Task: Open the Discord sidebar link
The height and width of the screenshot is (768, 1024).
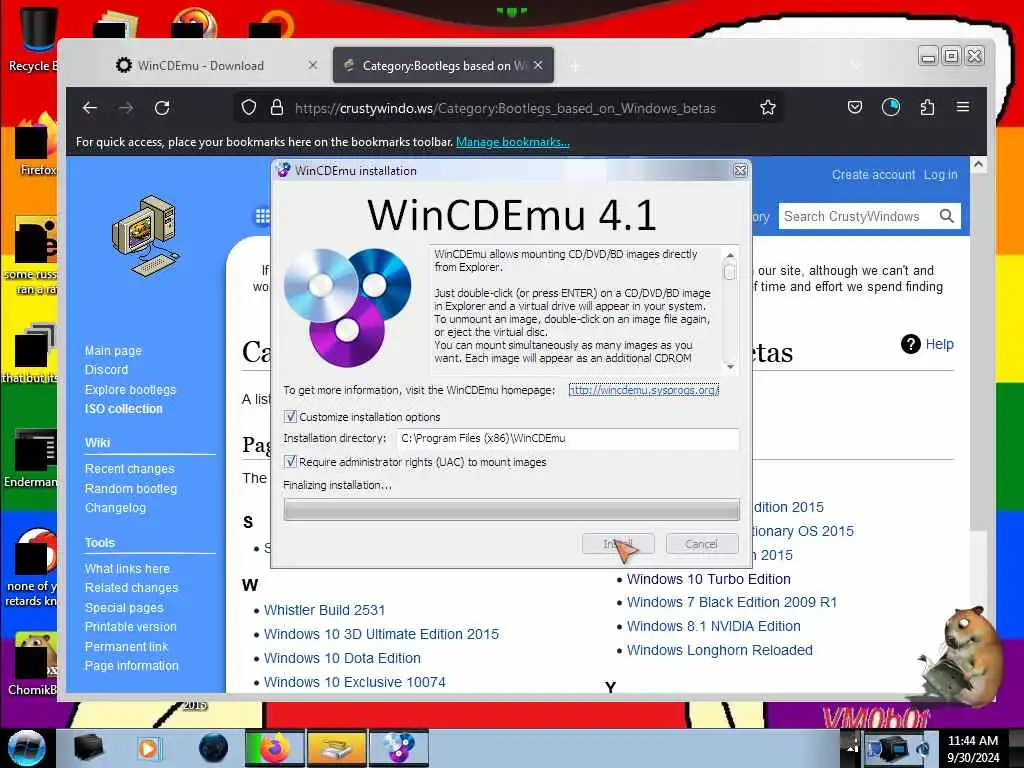Action: coord(106,370)
